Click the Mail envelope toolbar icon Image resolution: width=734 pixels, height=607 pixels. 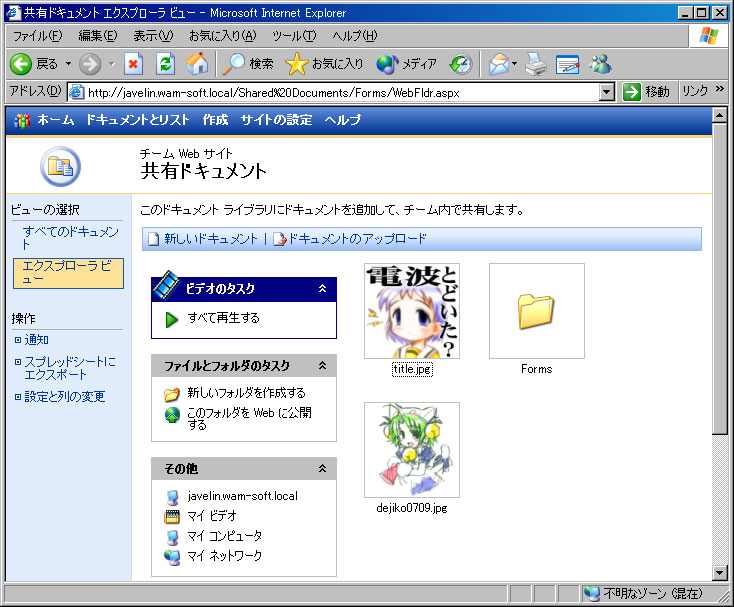499,64
